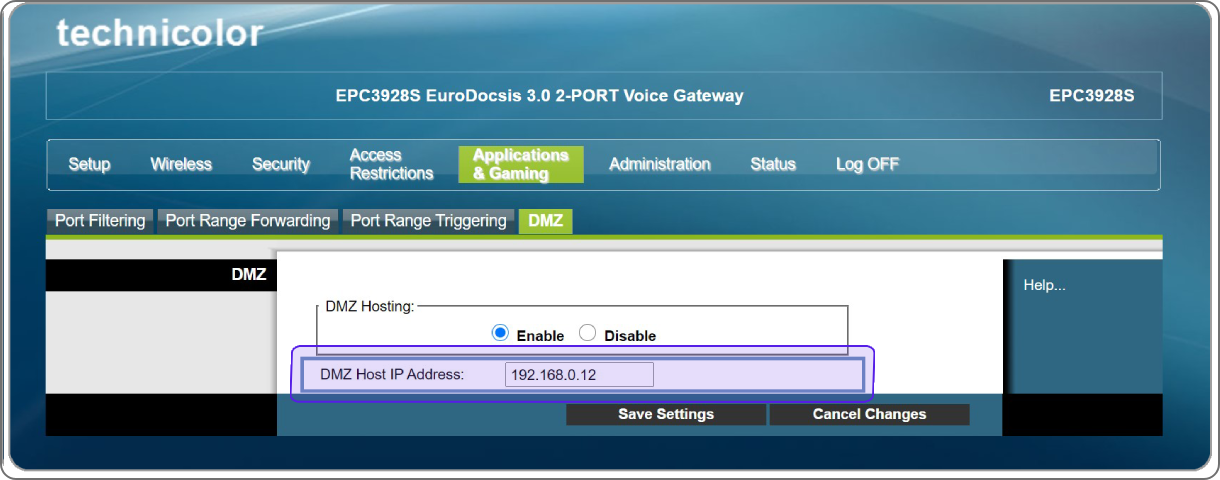The height and width of the screenshot is (480, 1220).
Task: Click Log OFF in the navigation bar
Action: pyautogui.click(x=867, y=164)
